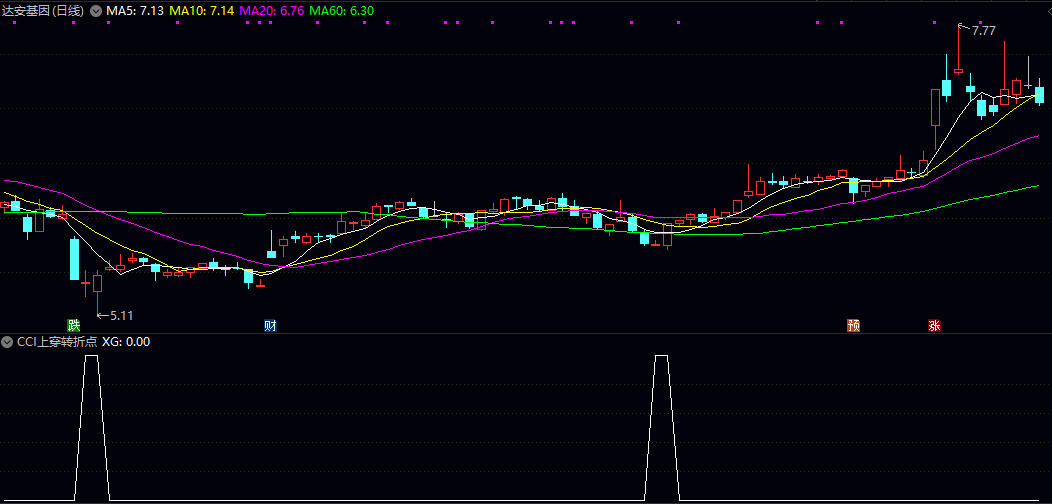Click the blue 财 financial report icon

click(270, 325)
